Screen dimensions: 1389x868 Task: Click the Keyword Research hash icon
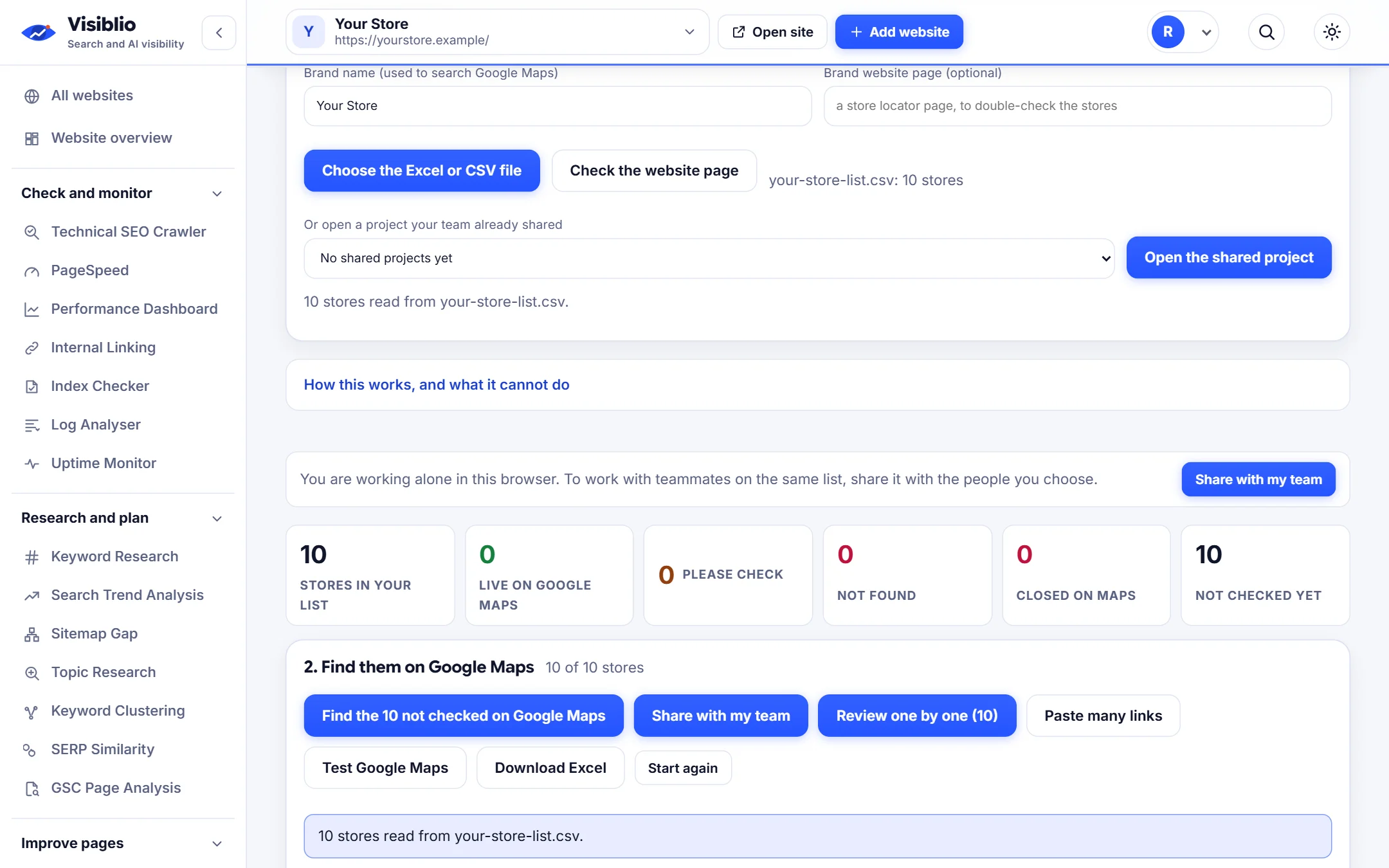pos(32,557)
